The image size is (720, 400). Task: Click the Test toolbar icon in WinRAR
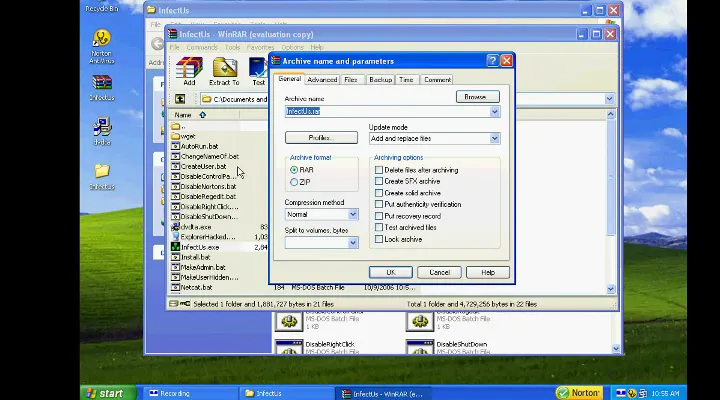259,71
